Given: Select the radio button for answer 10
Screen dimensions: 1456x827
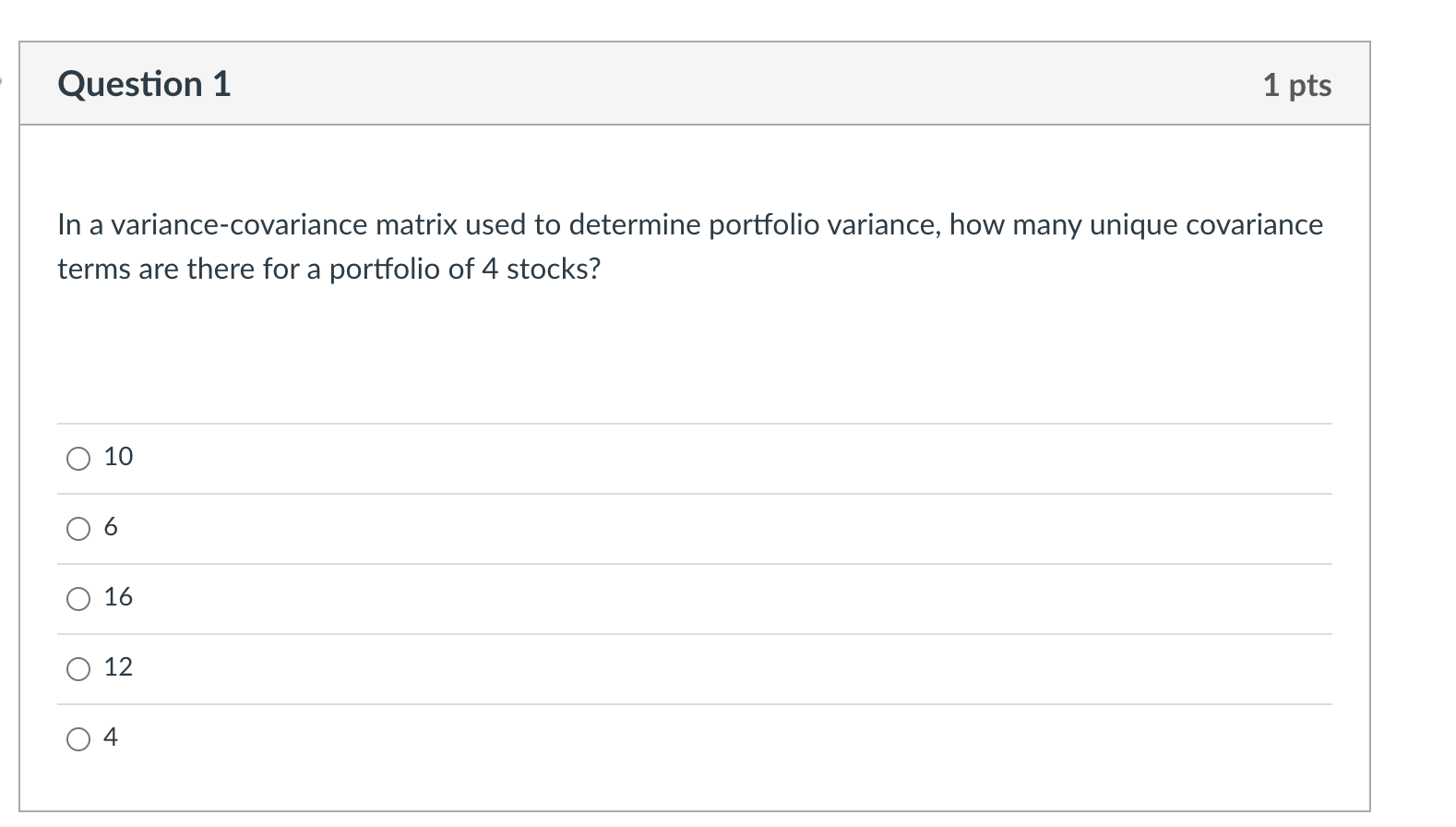Looking at the screenshot, I should tap(78, 459).
